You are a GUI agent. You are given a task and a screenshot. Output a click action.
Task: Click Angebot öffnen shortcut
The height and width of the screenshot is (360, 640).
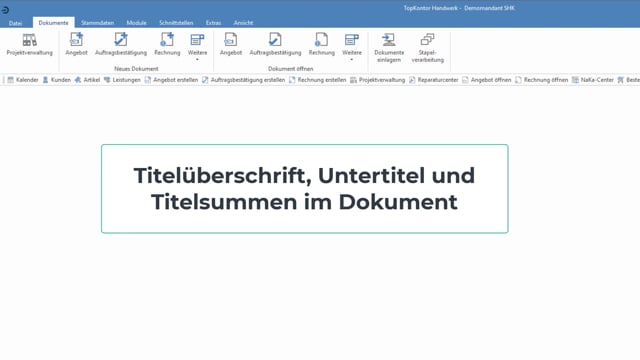487,80
